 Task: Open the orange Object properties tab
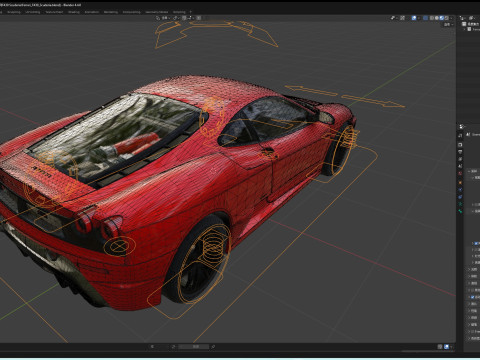(x=460, y=183)
